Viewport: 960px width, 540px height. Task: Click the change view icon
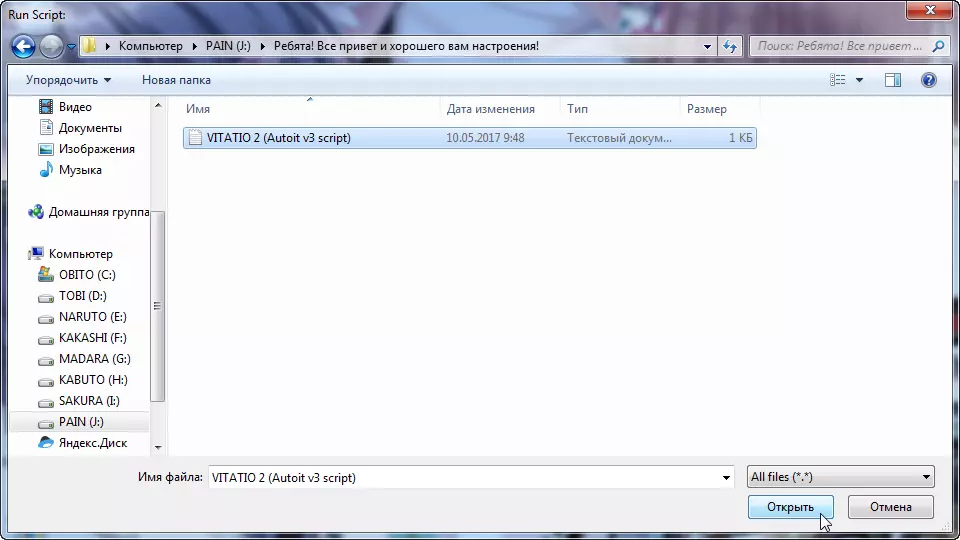[838, 80]
